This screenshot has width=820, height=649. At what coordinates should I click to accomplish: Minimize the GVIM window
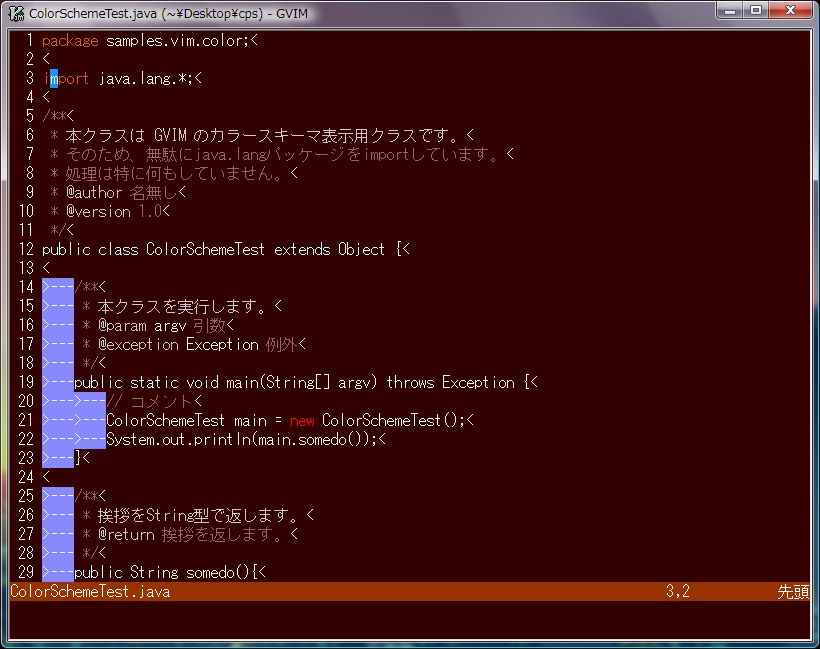point(730,10)
